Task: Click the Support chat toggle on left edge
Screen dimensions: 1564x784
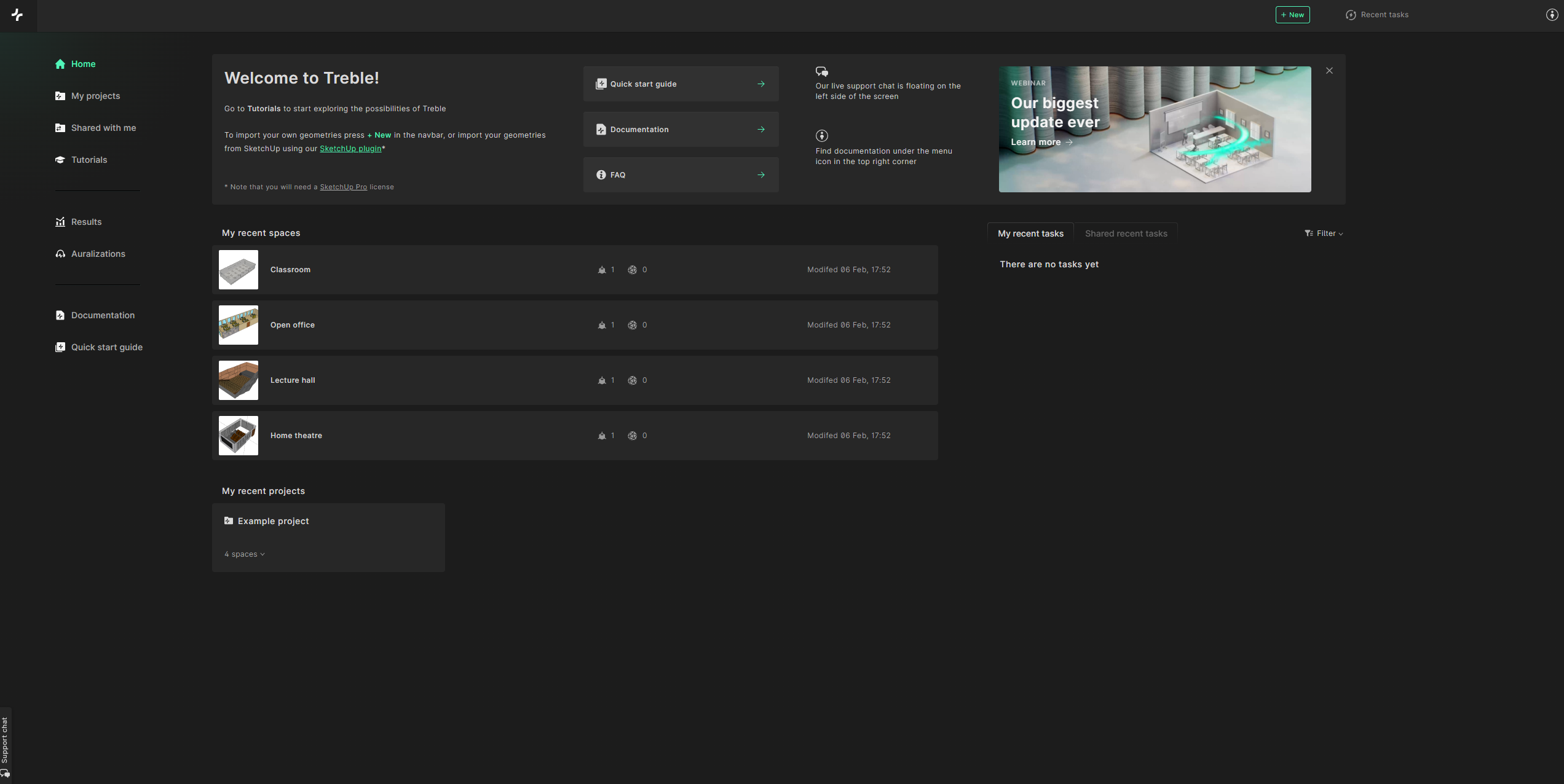Action: point(7,745)
